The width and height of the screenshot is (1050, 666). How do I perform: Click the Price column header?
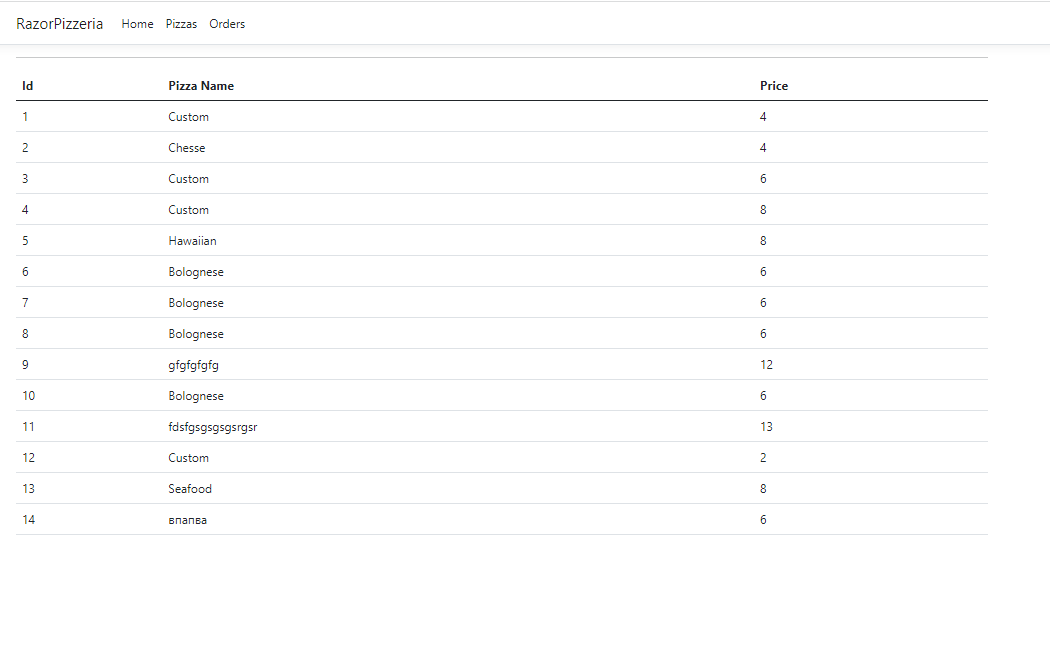click(774, 86)
